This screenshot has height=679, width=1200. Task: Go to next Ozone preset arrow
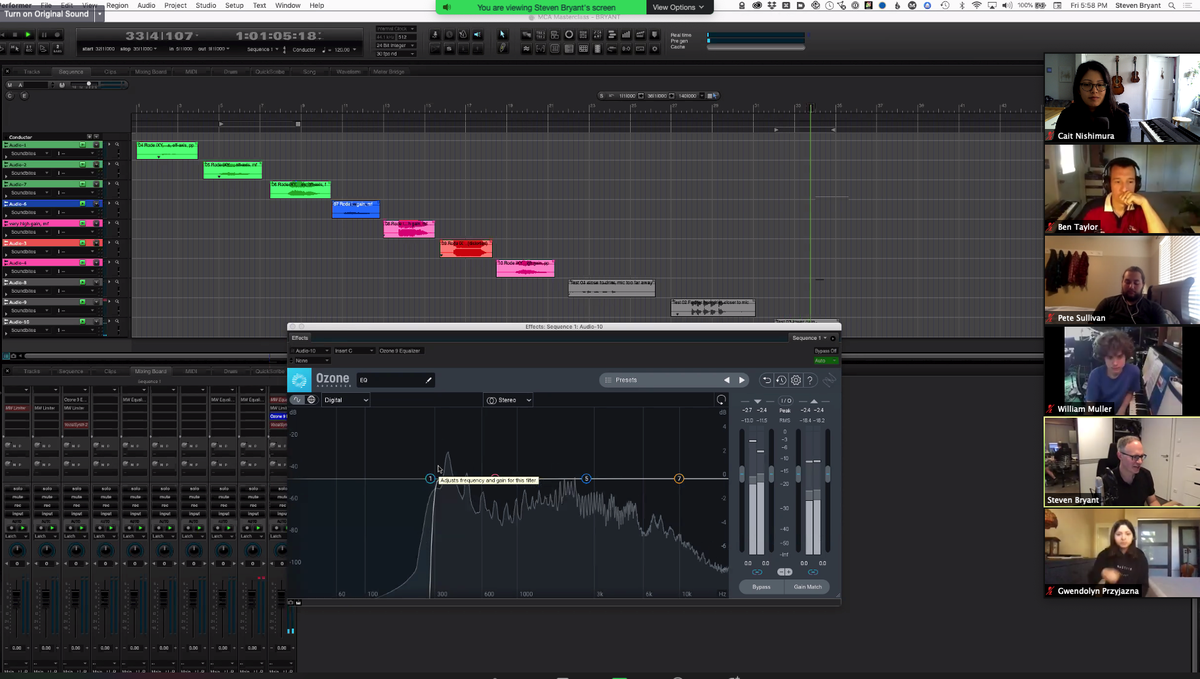tap(741, 380)
